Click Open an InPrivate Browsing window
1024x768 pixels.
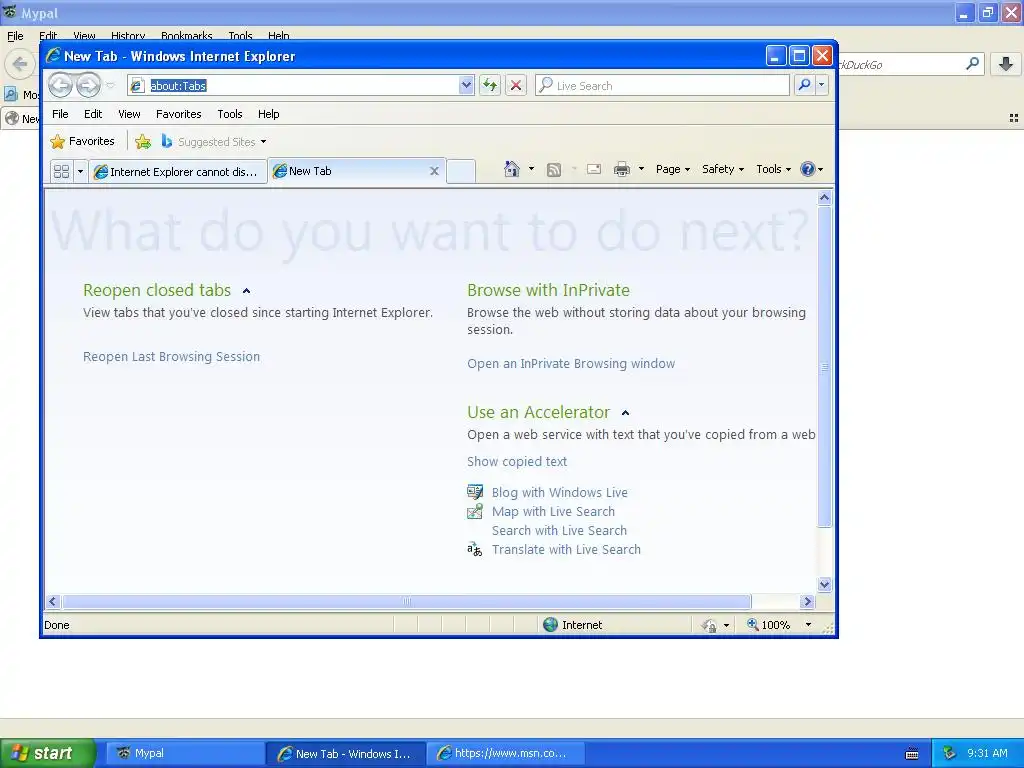coord(571,364)
